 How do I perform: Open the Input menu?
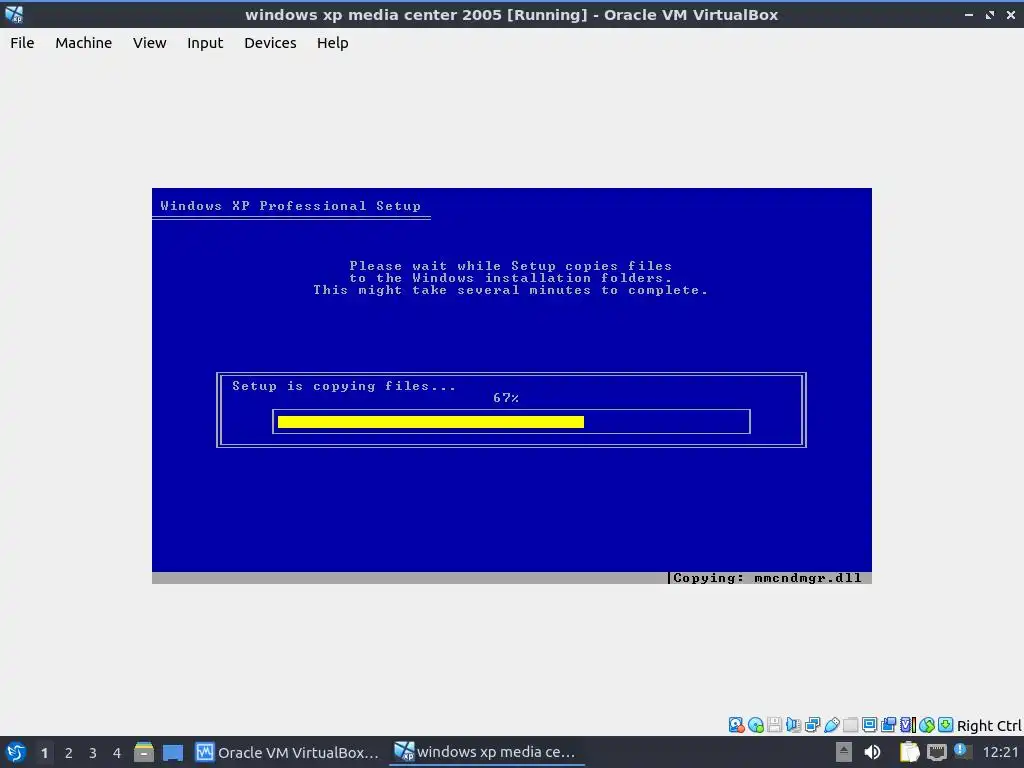pyautogui.click(x=205, y=42)
